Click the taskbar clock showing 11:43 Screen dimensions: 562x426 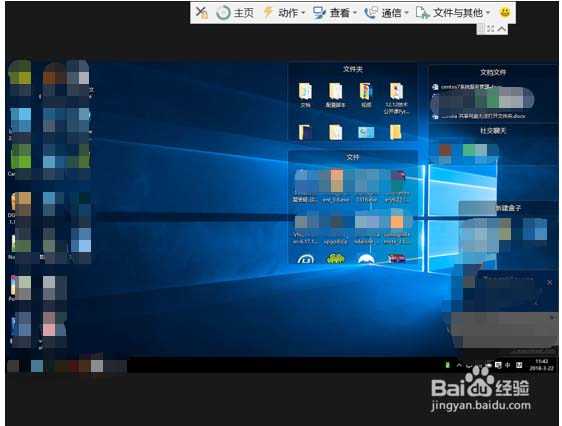click(542, 365)
